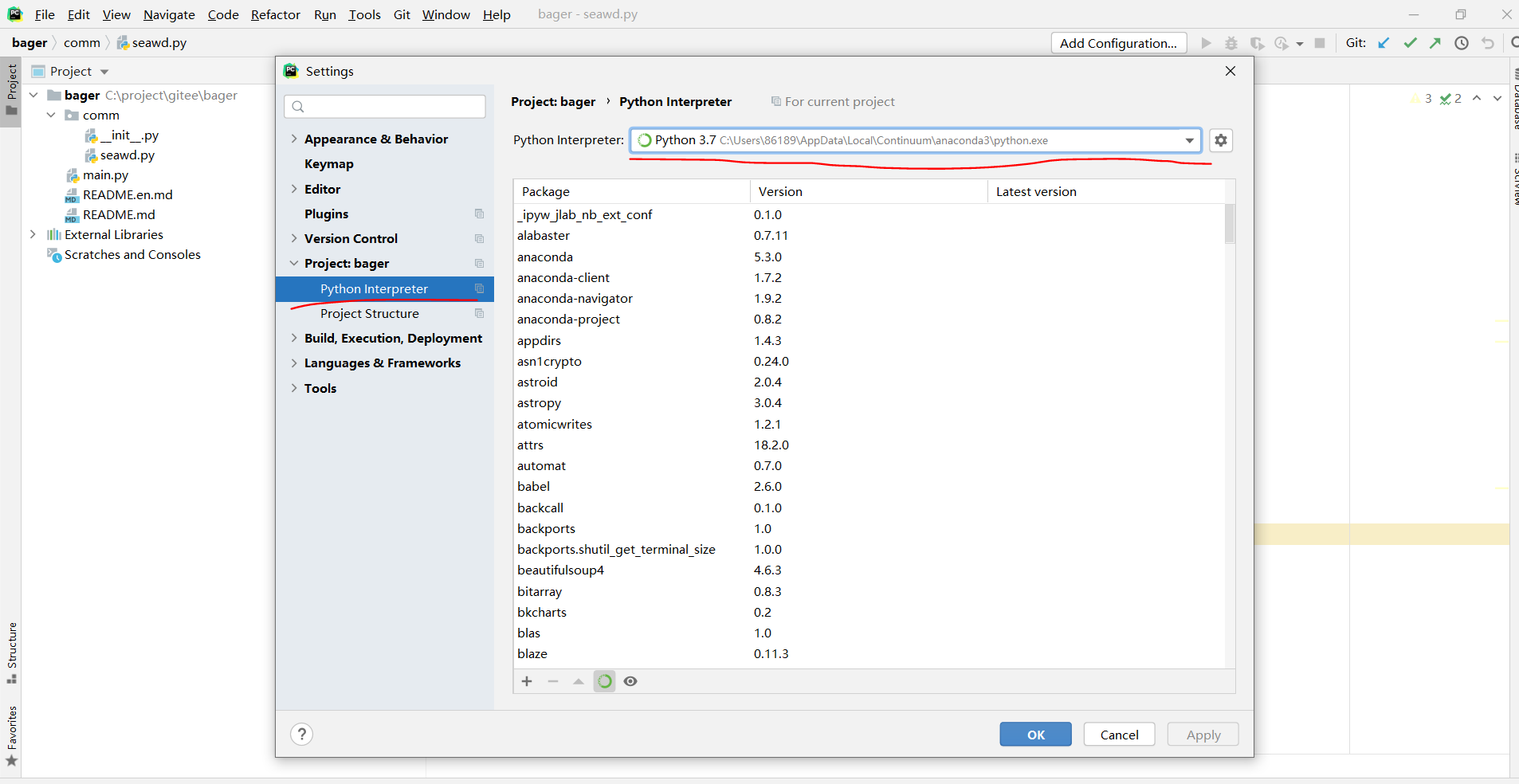The width and height of the screenshot is (1519, 784).
Task: Expand the Editor settings group
Action: click(294, 189)
